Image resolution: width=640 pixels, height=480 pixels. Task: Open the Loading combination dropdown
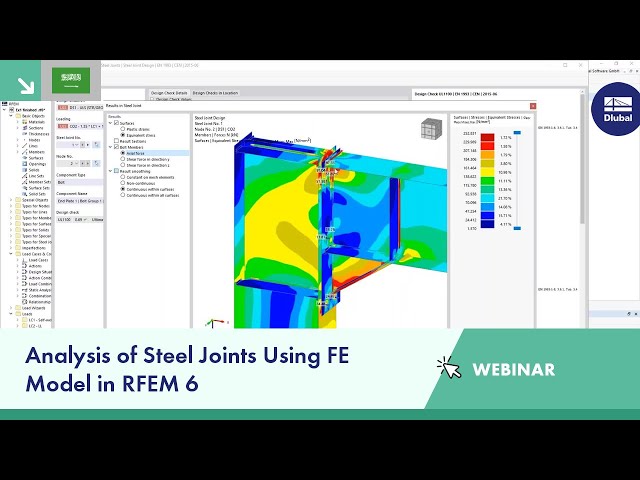[x=80, y=127]
